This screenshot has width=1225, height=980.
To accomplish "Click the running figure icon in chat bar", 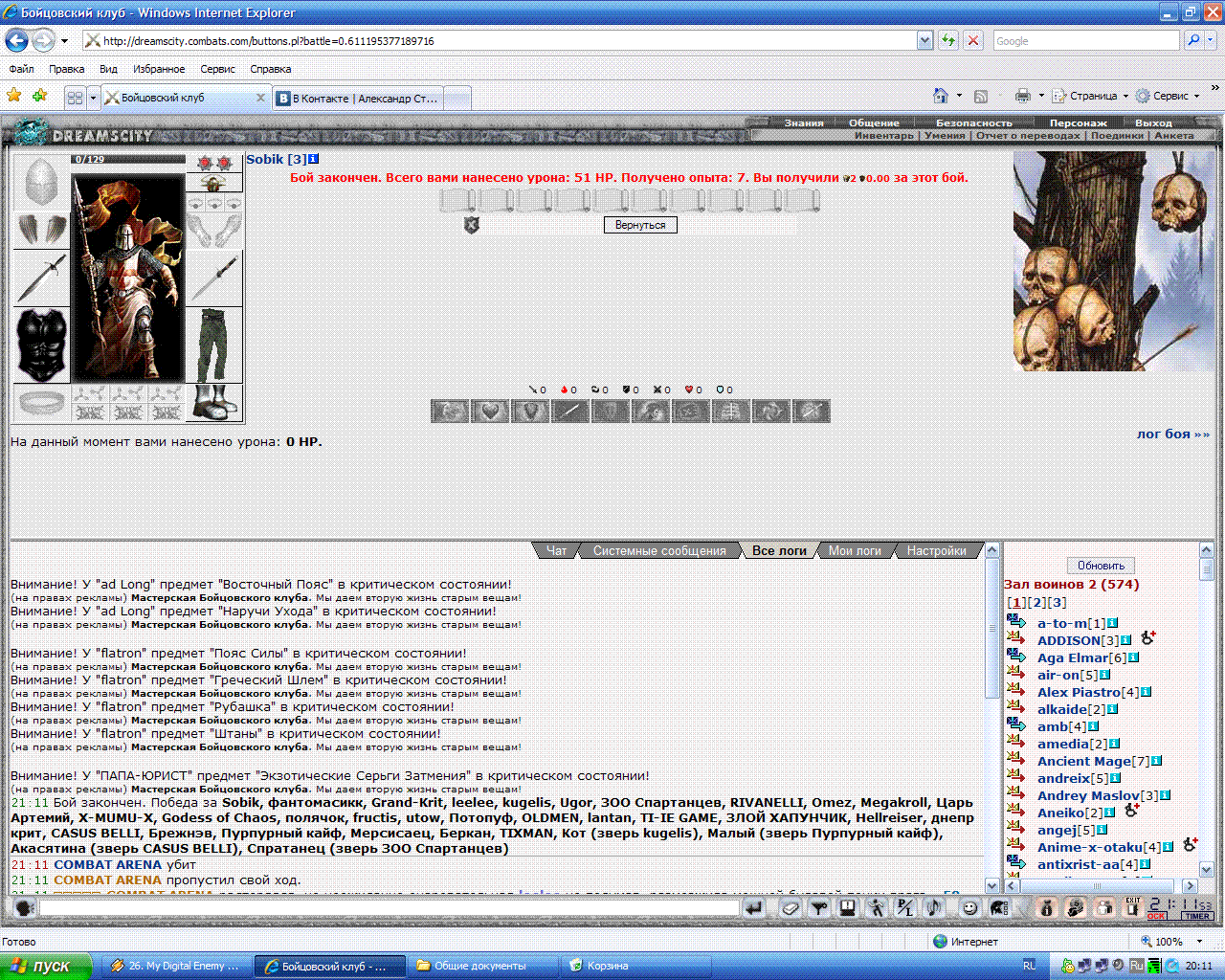I will coord(877,908).
